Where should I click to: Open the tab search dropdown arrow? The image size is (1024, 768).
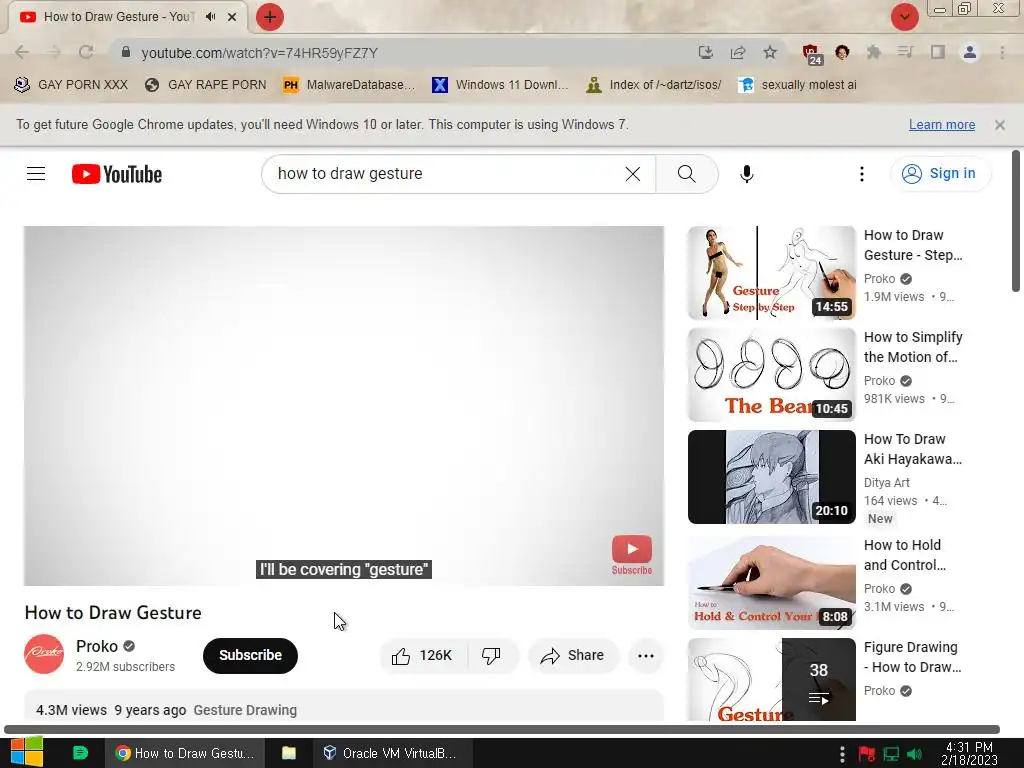(904, 17)
